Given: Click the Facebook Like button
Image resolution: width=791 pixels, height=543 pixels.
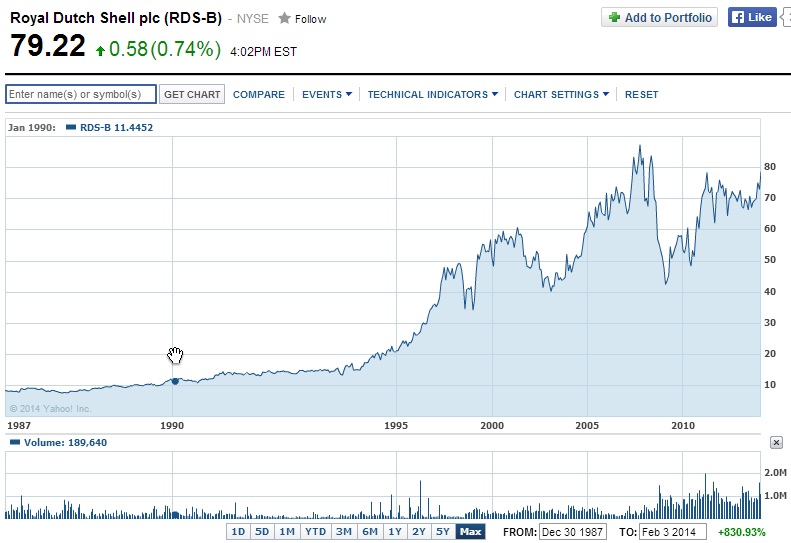Looking at the screenshot, I should (x=752, y=17).
